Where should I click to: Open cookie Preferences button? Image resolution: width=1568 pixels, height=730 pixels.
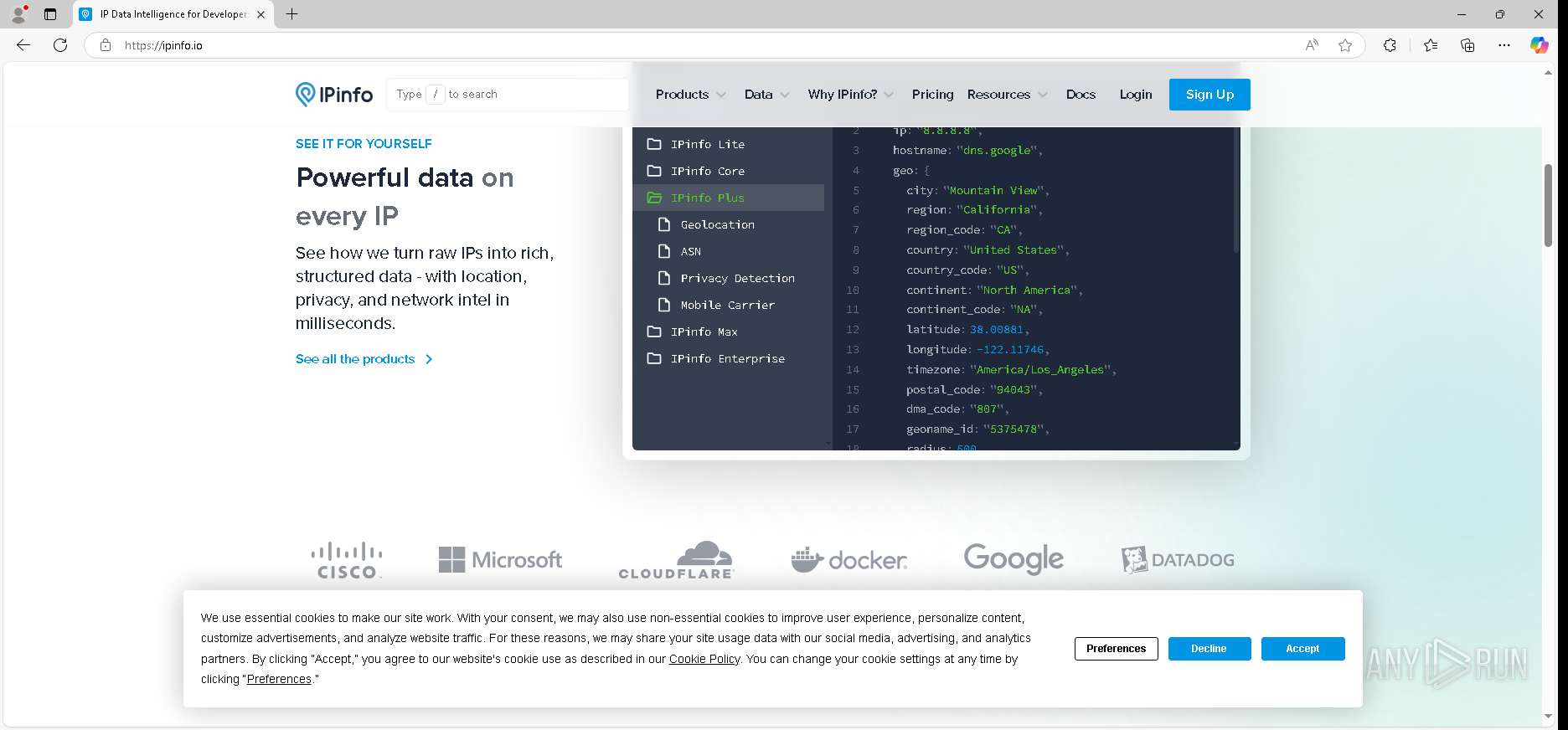(x=1116, y=649)
